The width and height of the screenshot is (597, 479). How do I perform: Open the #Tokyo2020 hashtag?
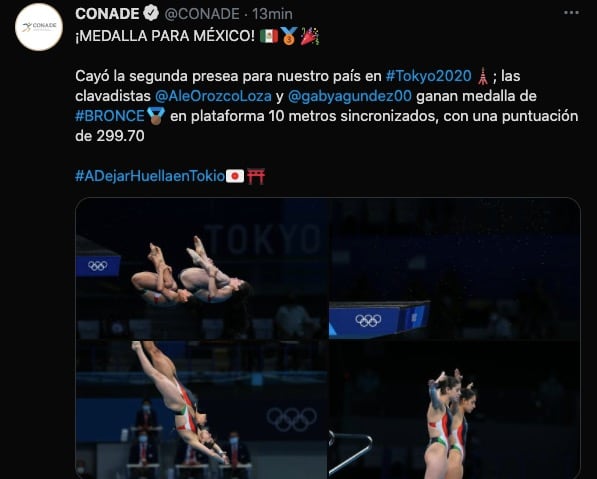click(428, 76)
